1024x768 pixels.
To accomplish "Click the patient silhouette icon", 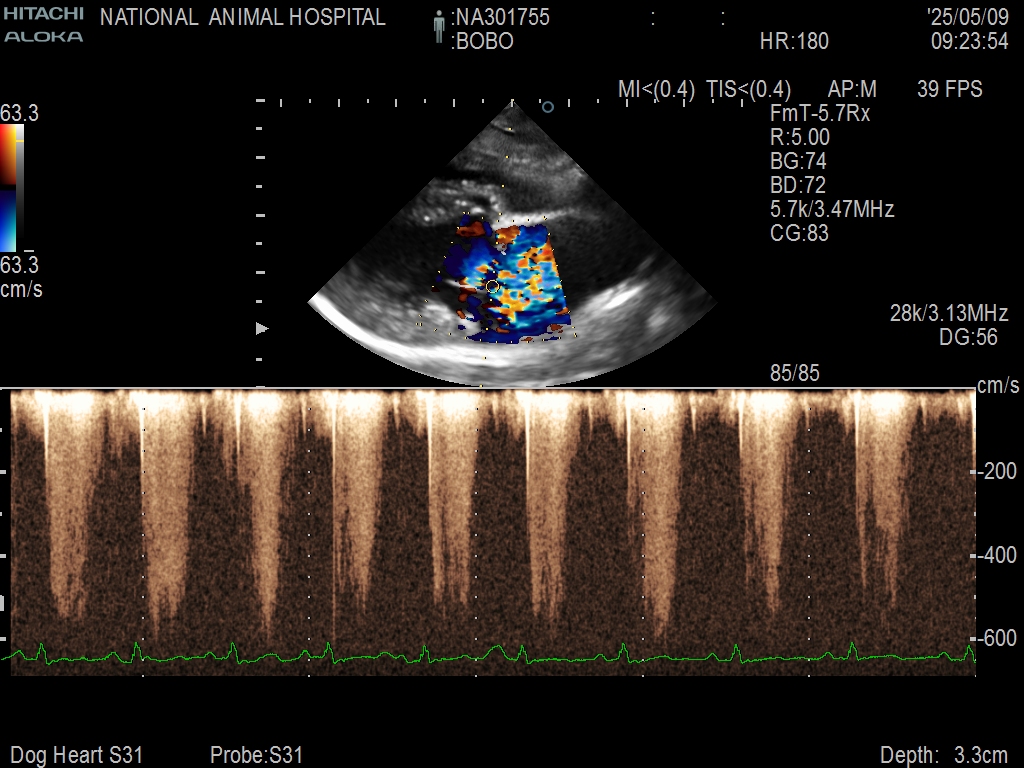I will (x=438, y=28).
